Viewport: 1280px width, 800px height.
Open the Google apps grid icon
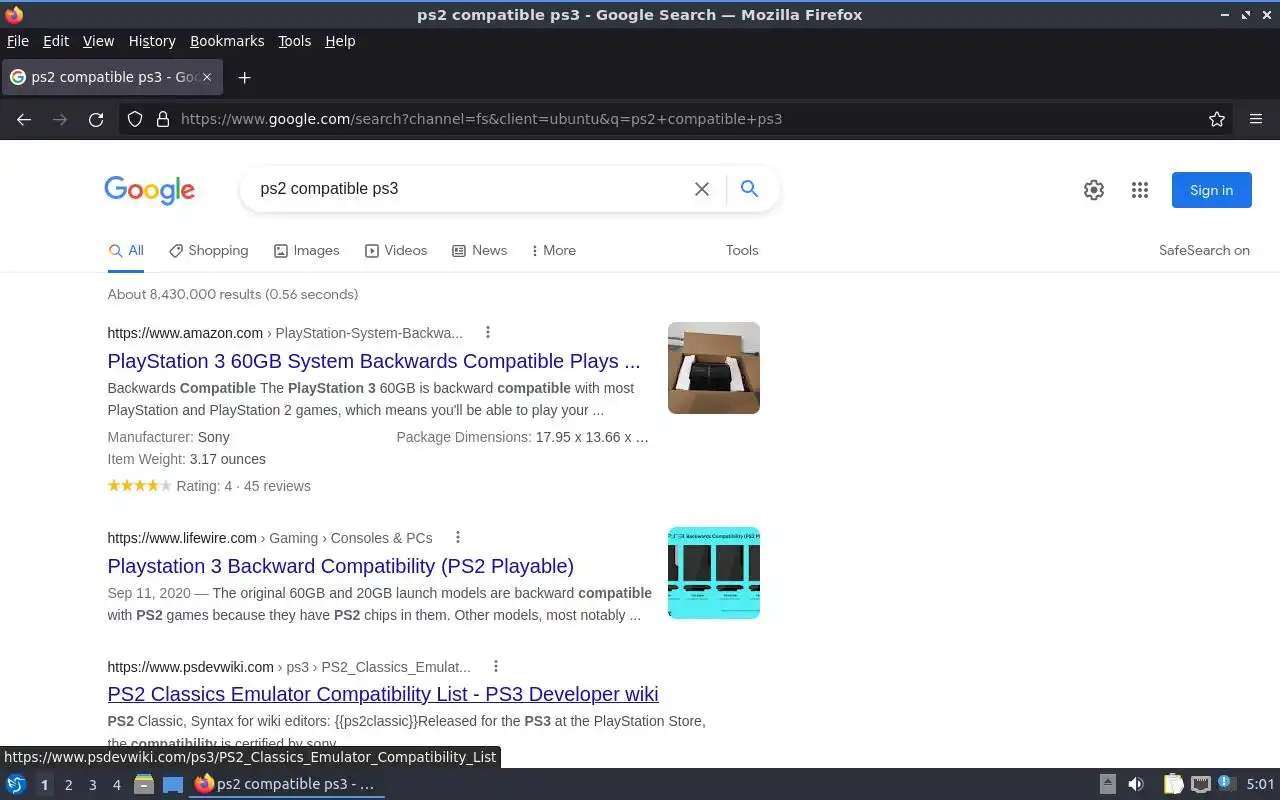(x=1140, y=190)
